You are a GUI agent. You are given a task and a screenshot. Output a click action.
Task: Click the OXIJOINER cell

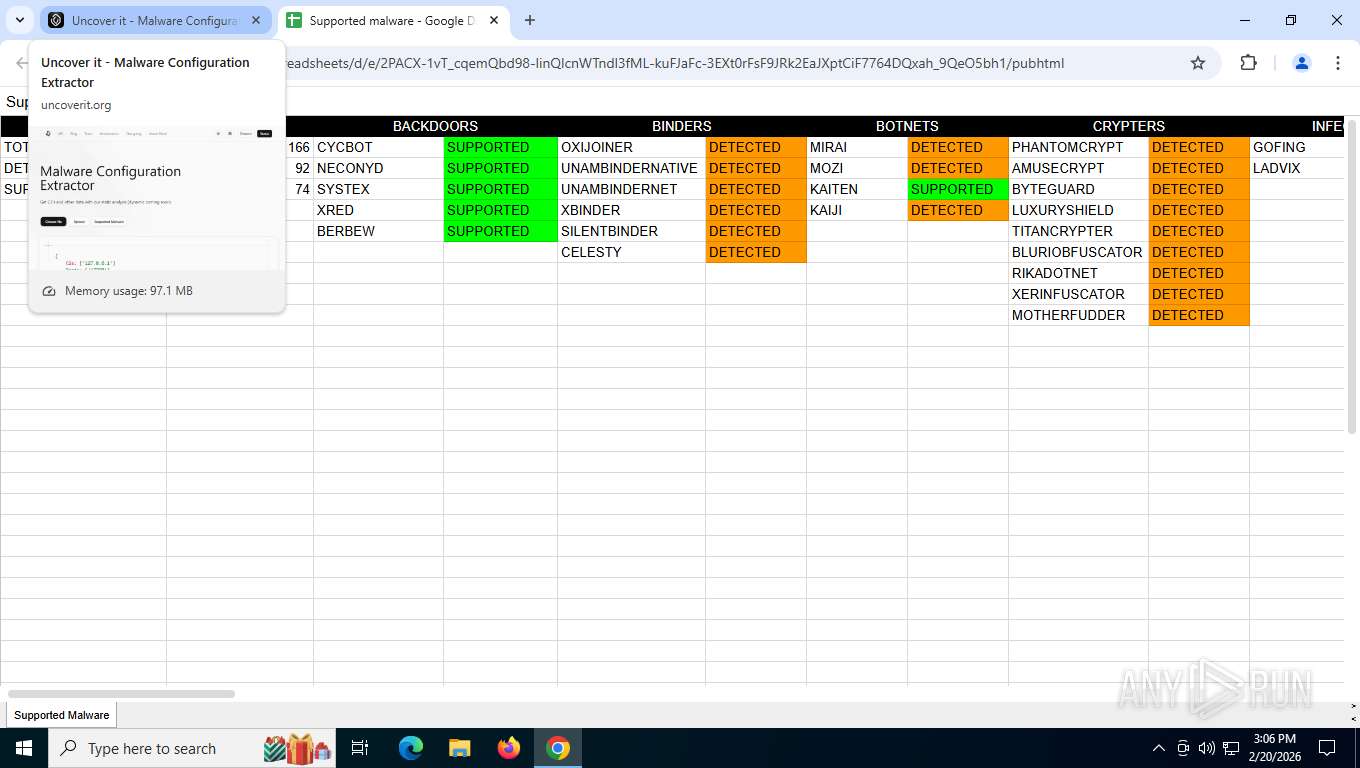point(631,147)
